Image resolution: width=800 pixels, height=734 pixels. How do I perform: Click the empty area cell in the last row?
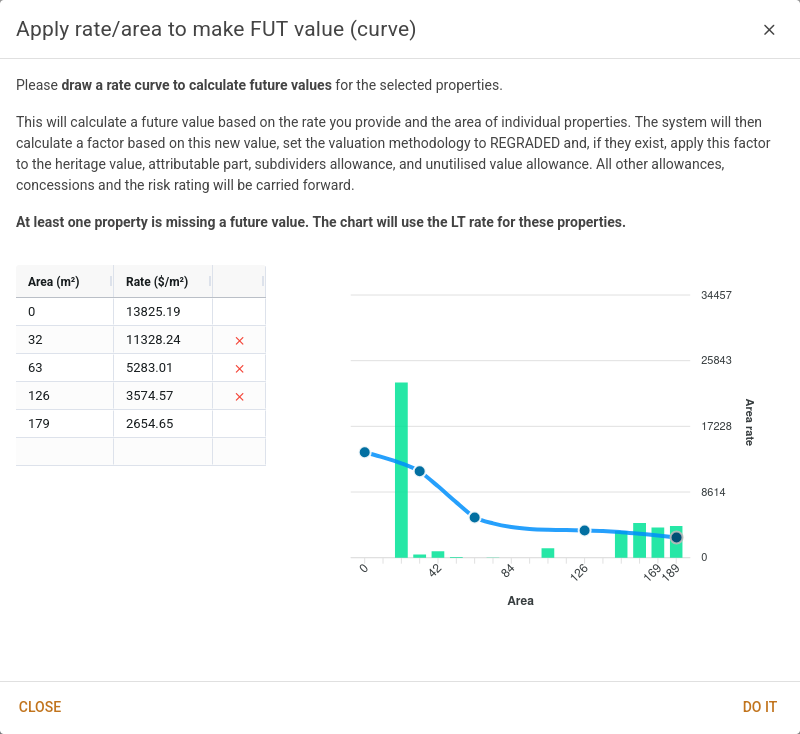64,451
